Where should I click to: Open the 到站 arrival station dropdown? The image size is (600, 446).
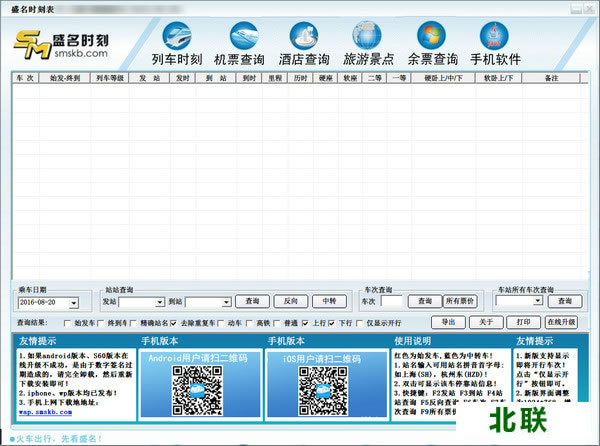[225, 301]
